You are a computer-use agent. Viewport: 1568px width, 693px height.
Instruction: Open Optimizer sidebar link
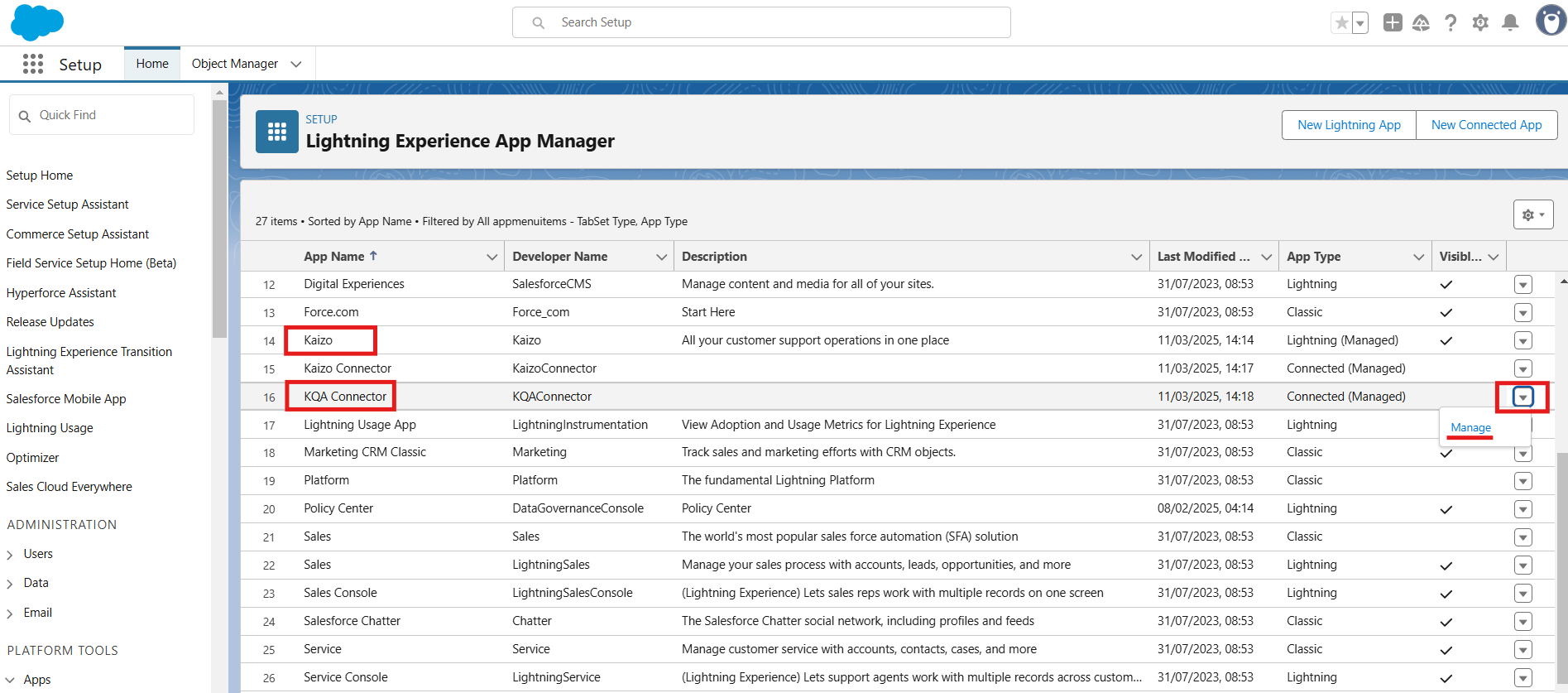[x=32, y=457]
